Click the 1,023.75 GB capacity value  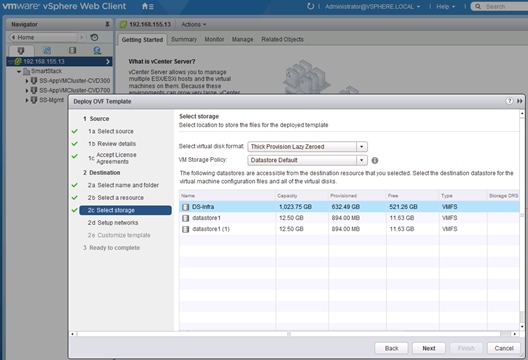tap(295, 207)
